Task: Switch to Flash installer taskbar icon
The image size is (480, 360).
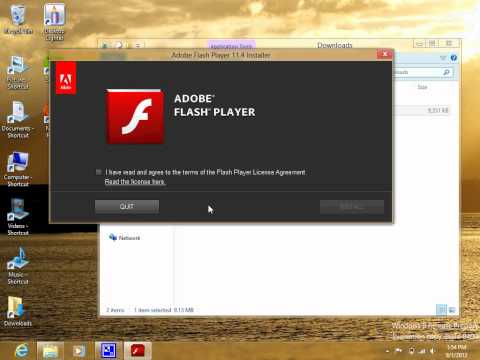Action: coord(138,350)
